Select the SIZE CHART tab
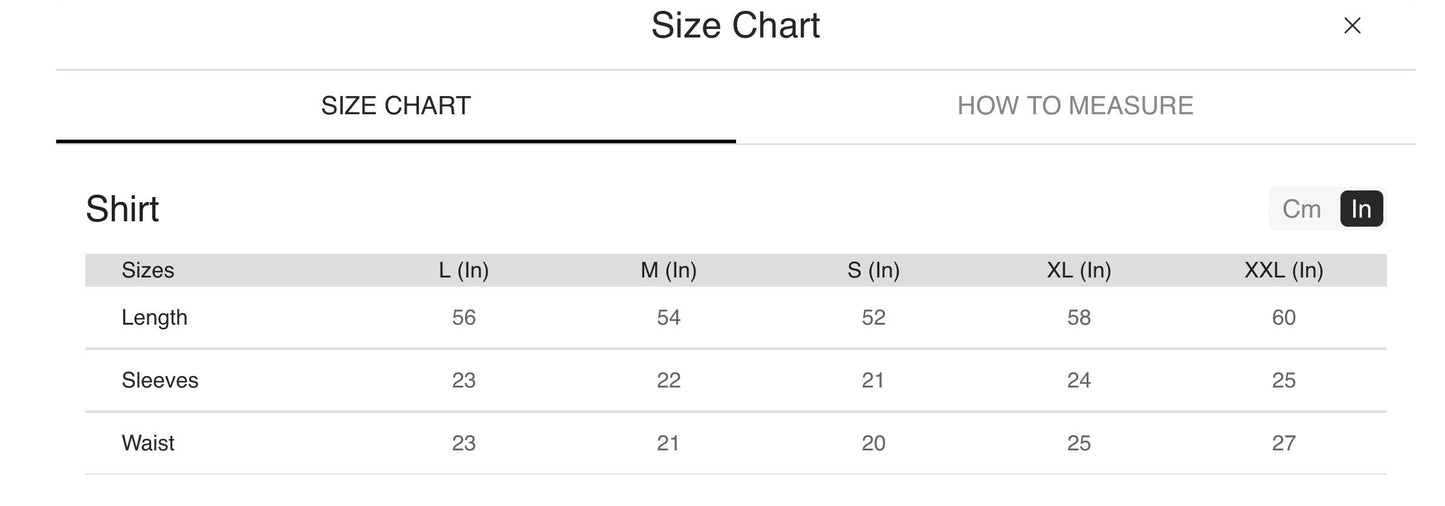This screenshot has width=1445, height=506. coord(396,106)
